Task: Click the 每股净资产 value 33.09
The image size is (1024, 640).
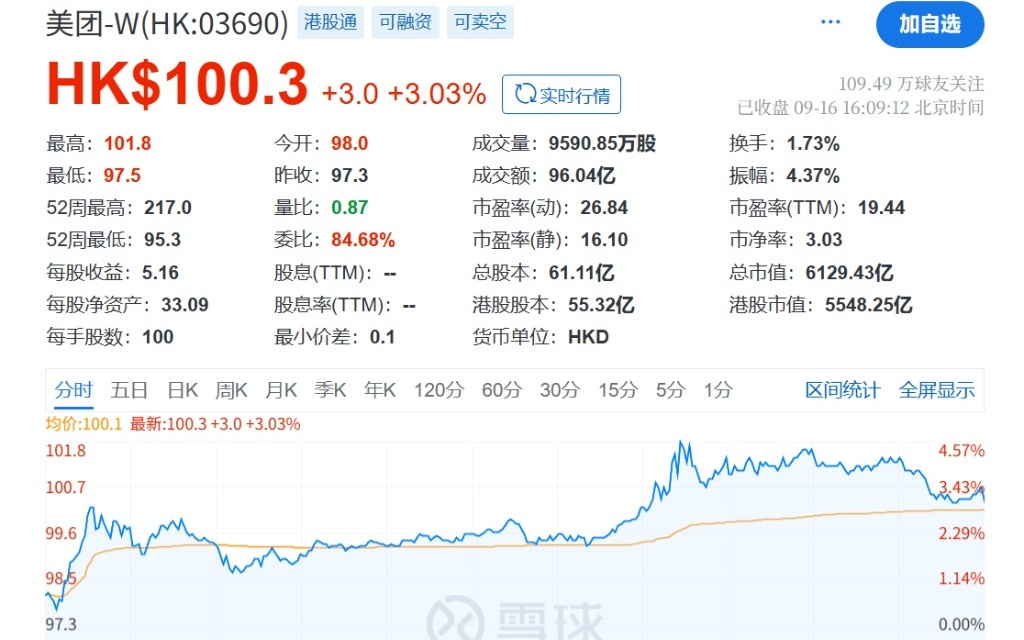Action: (x=185, y=304)
